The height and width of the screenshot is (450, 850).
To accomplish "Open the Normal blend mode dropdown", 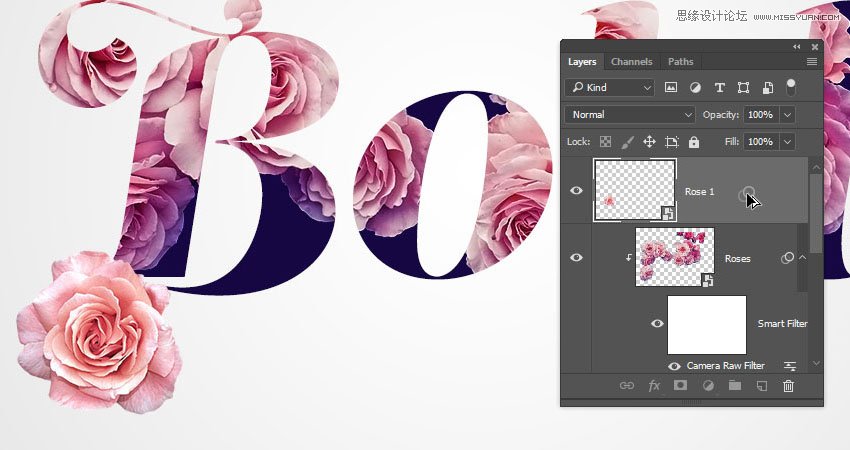I will tap(630, 114).
